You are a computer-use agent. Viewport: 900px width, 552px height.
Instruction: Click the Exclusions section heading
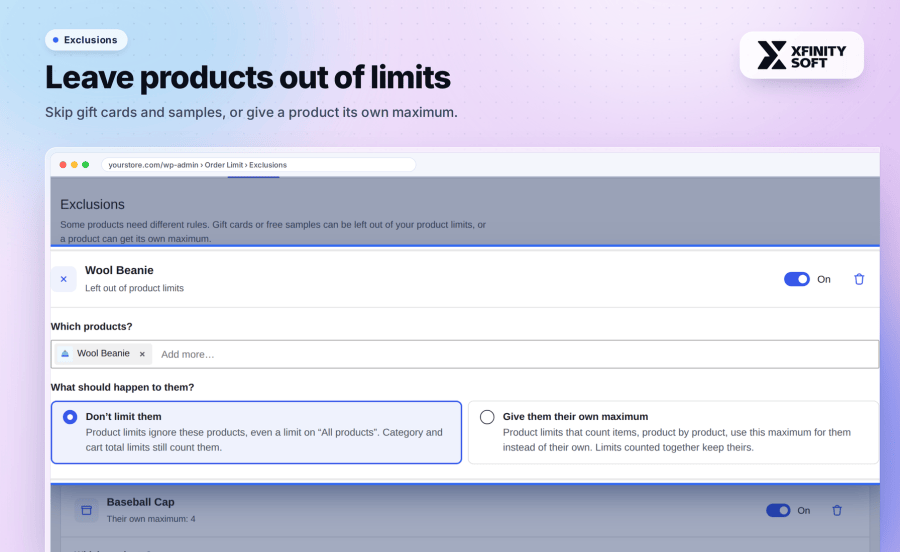(92, 204)
